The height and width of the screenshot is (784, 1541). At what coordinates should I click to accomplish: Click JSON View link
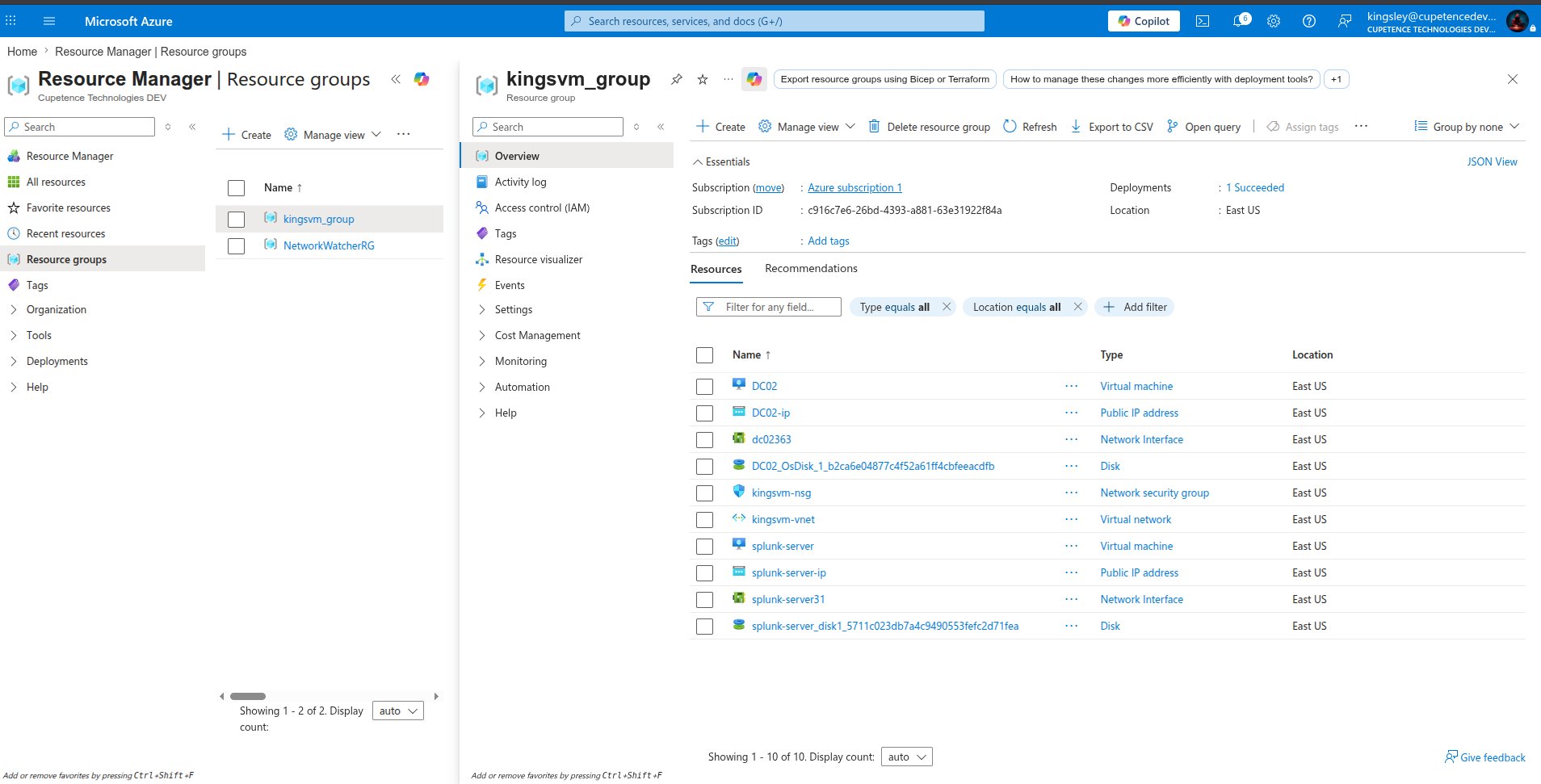pyautogui.click(x=1492, y=161)
